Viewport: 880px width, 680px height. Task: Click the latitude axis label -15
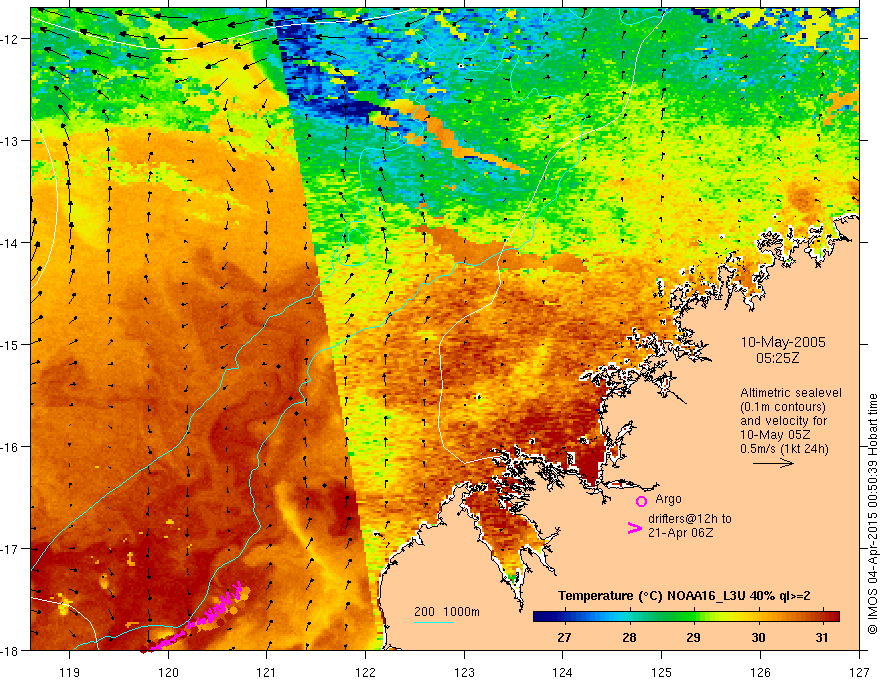(x=12, y=344)
